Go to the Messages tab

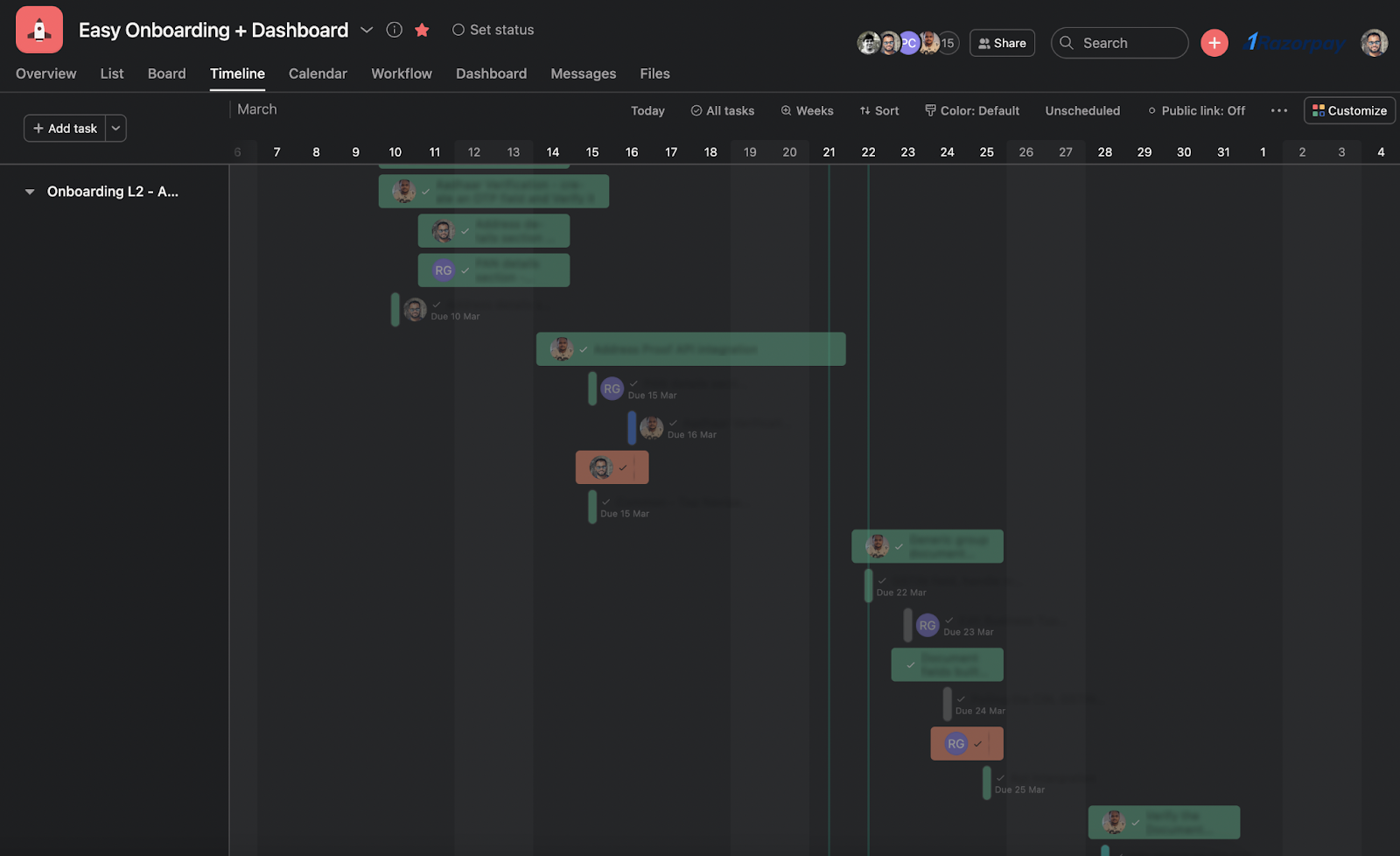583,74
